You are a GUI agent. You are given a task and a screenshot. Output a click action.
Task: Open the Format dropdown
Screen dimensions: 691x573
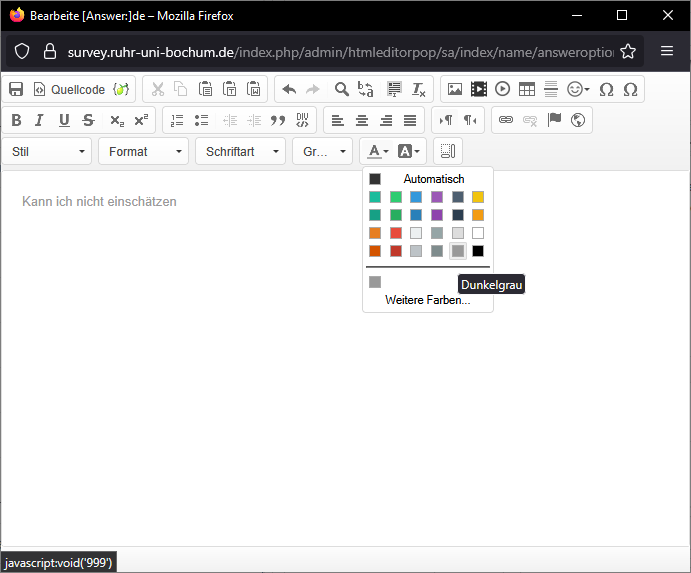coord(144,151)
